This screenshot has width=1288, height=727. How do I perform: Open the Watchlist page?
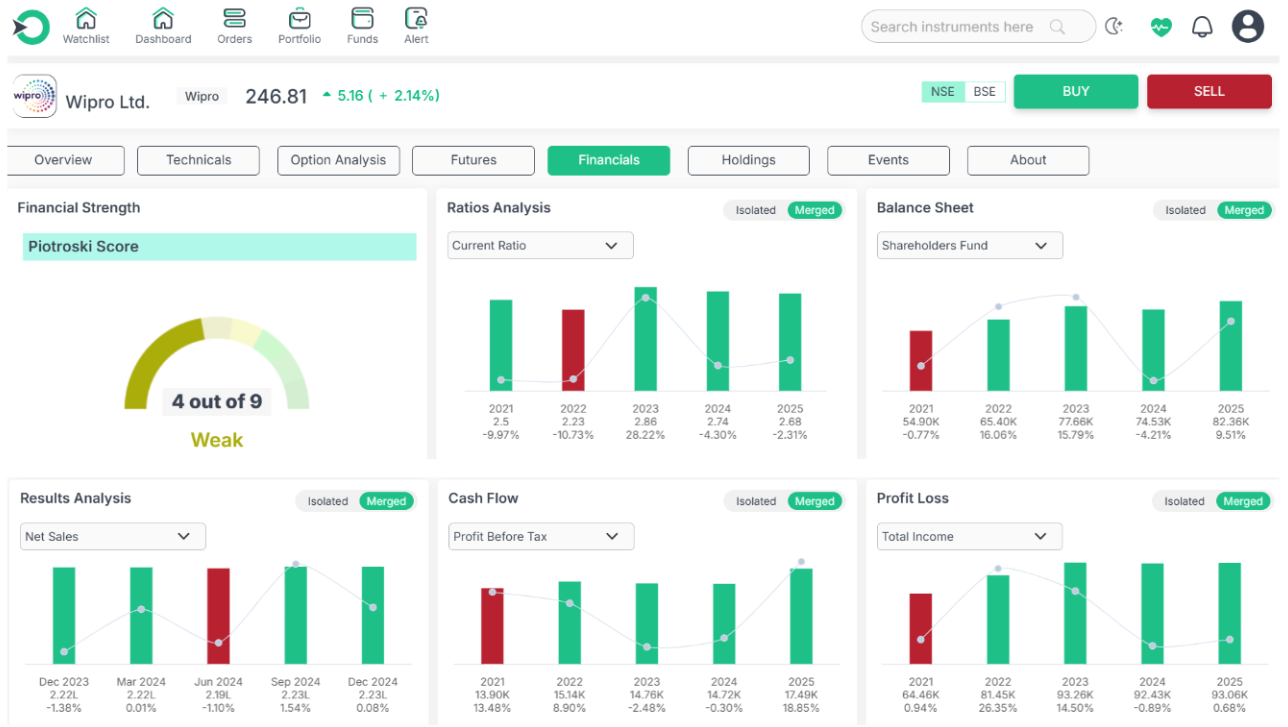(x=86, y=26)
